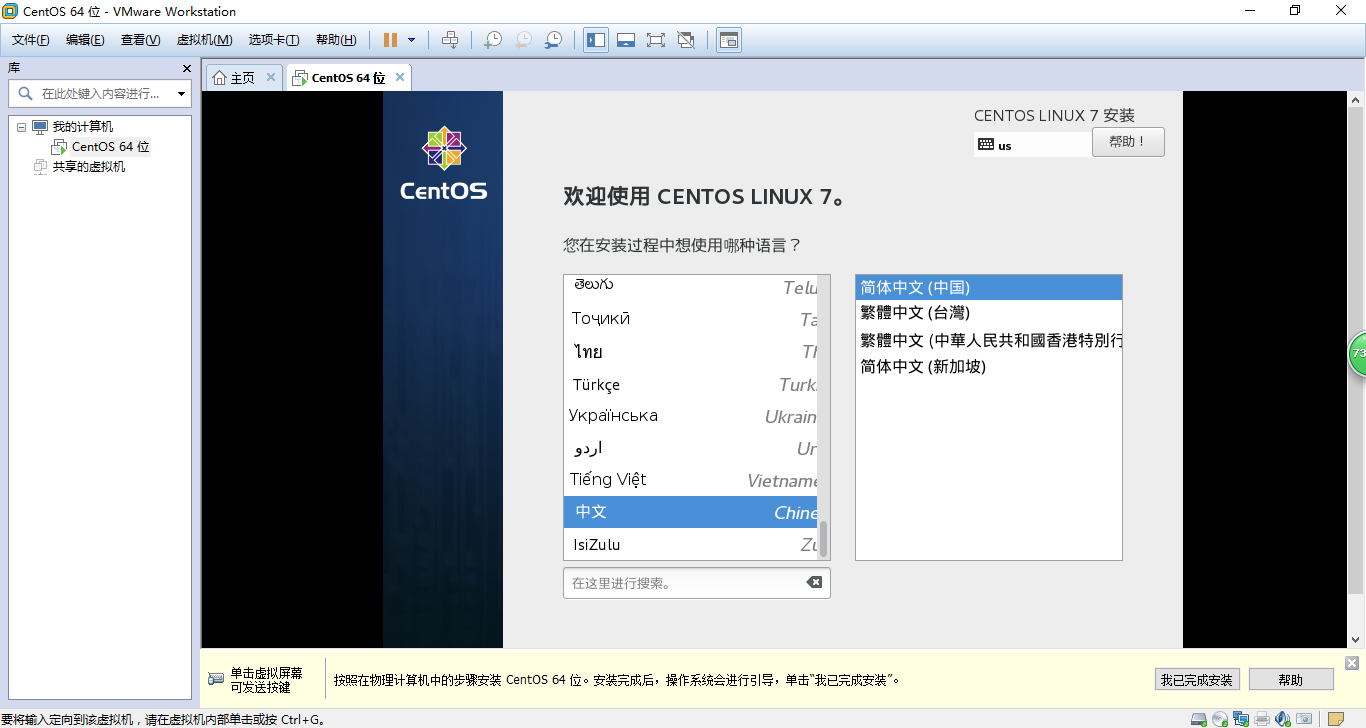Viewport: 1366px width, 728px height.
Task: Open the 帮助(H) menu
Action: [x=336, y=40]
